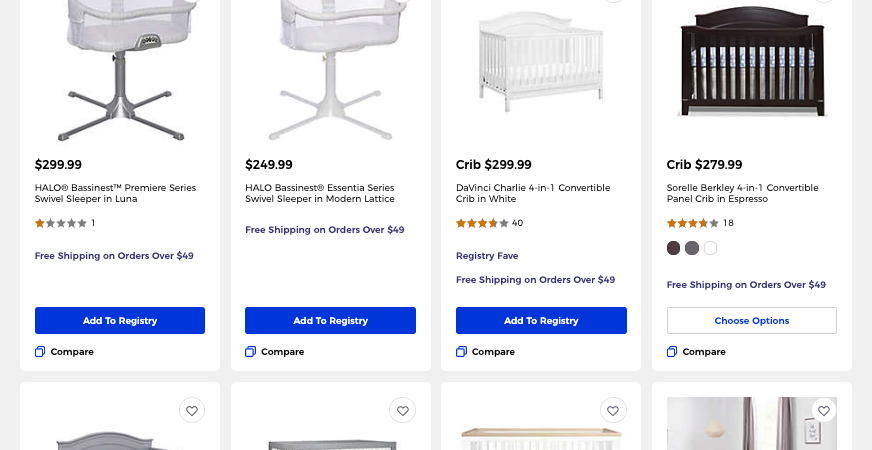Select espresso color swatch for Sorelle Berkley

click(x=673, y=248)
